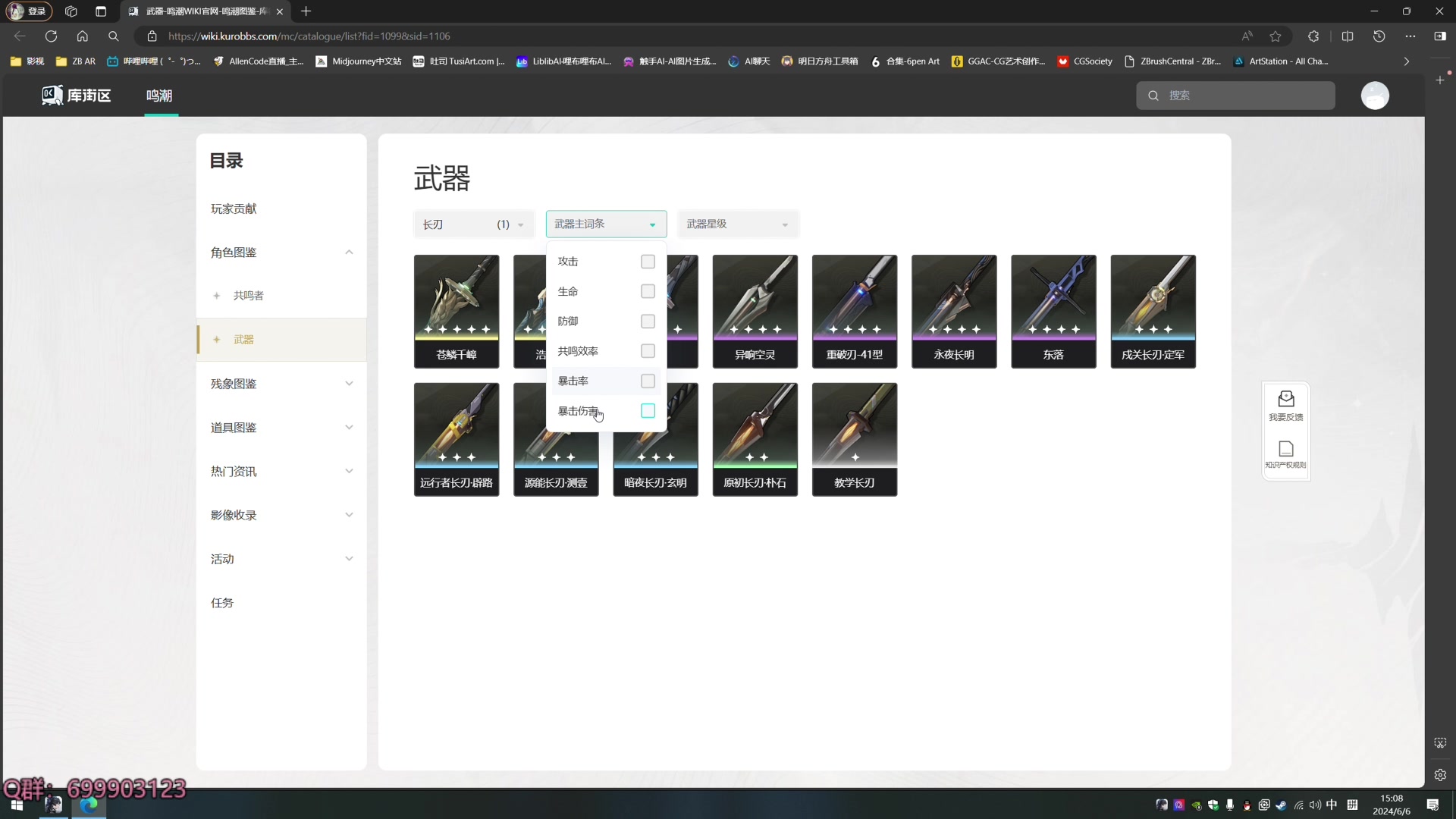Open new browser tab plus icon
The height and width of the screenshot is (819, 1456).
tap(306, 11)
